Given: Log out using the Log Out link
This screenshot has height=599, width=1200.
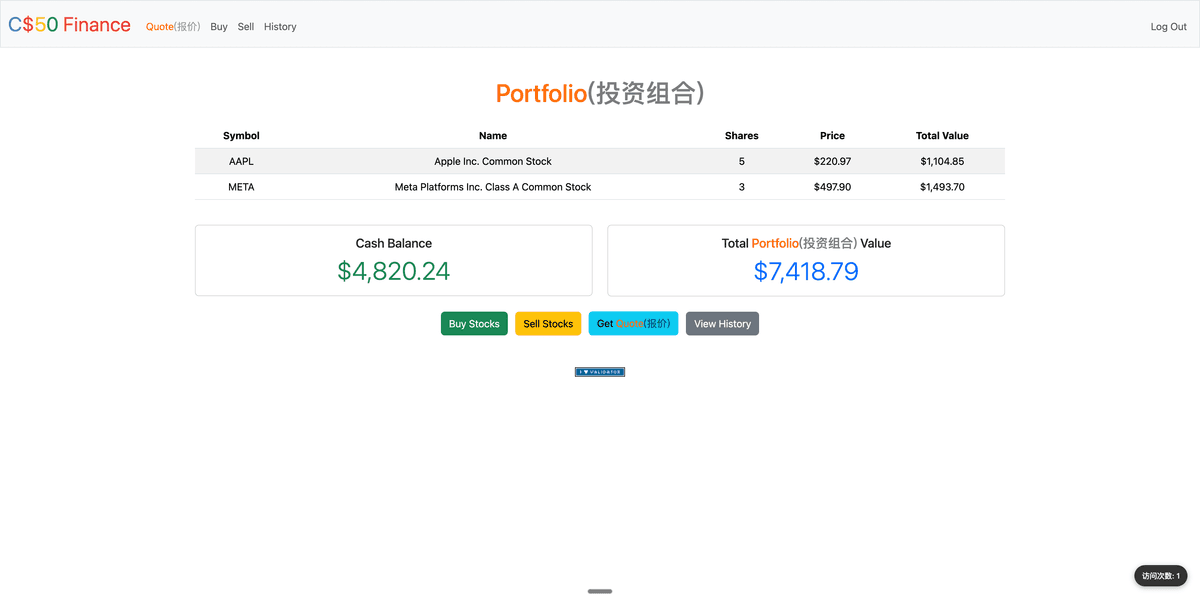Looking at the screenshot, I should (x=1168, y=27).
